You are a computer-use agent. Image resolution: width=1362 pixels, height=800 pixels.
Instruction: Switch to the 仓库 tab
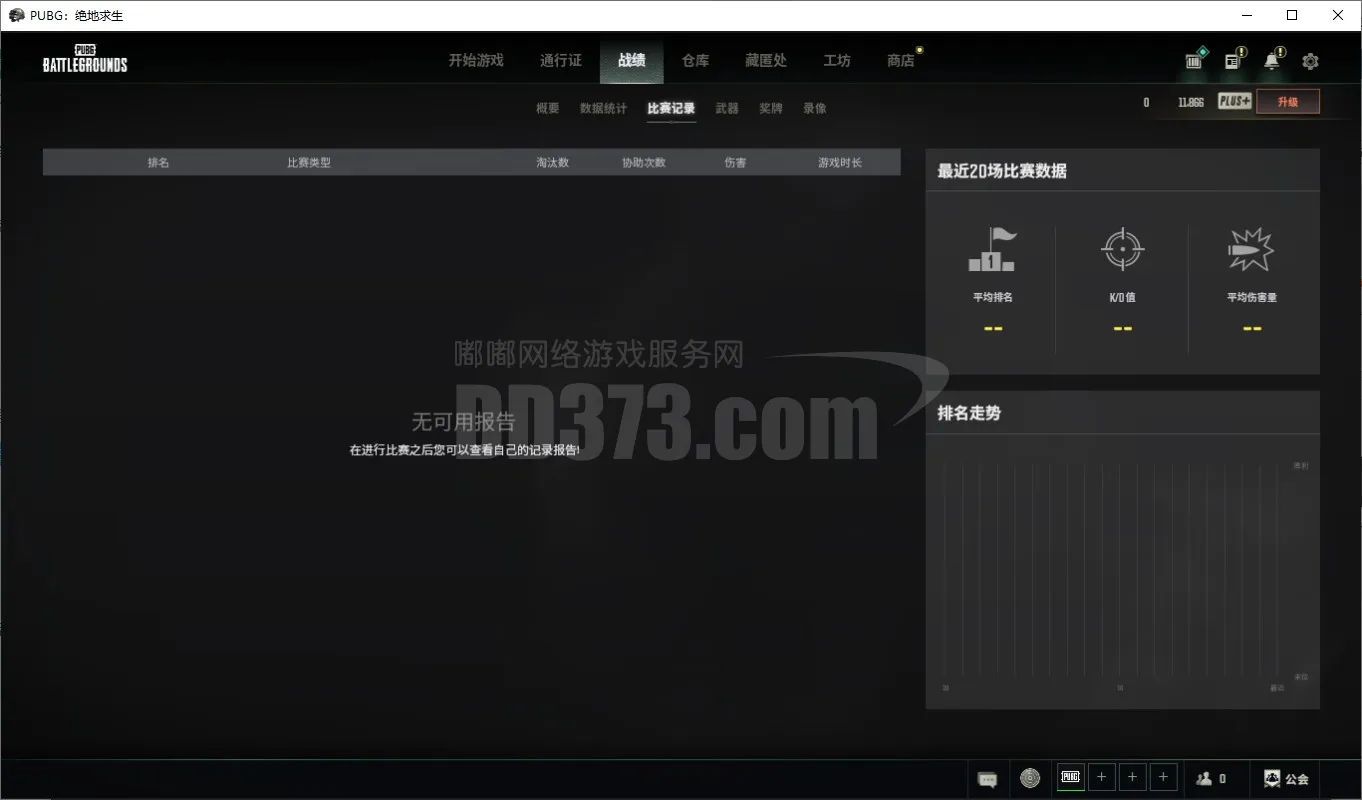click(695, 60)
